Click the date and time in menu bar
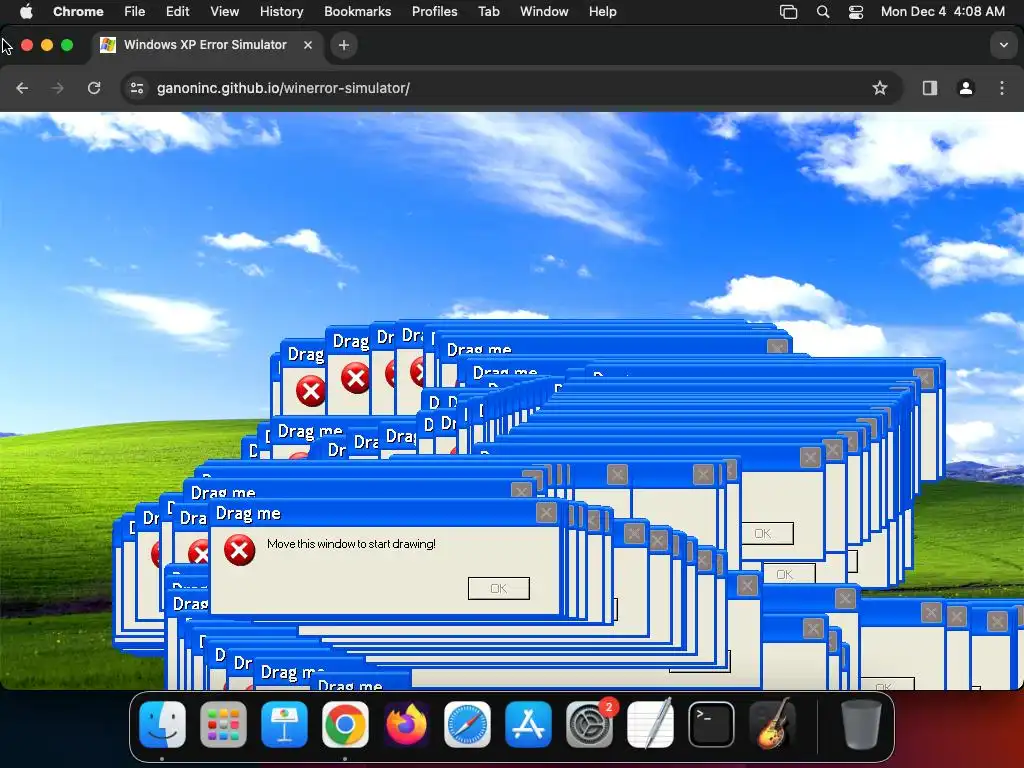1024x768 pixels. (942, 12)
